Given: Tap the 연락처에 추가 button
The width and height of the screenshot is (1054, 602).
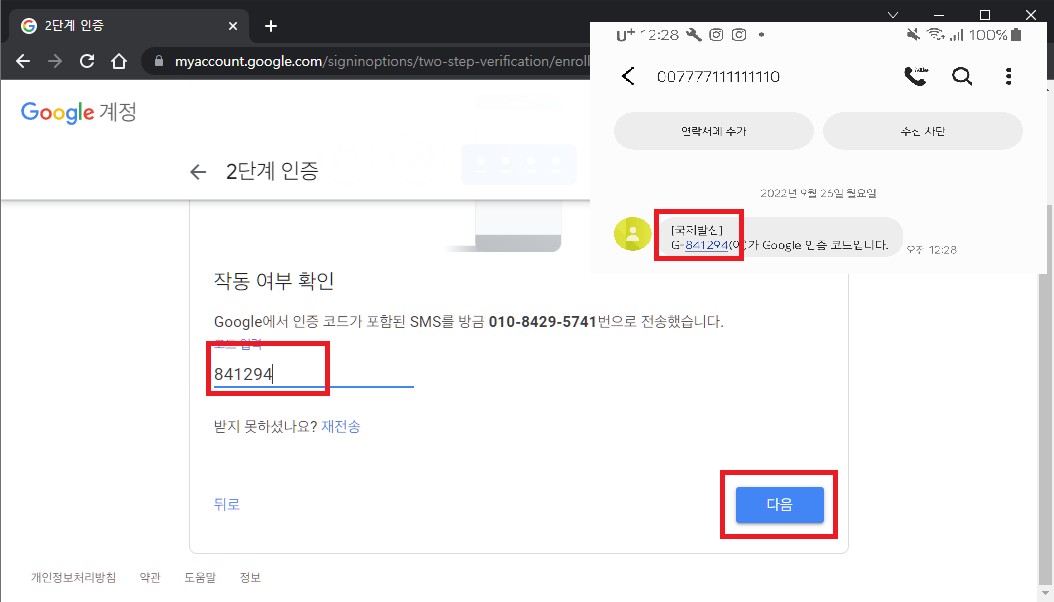Looking at the screenshot, I should 714,131.
